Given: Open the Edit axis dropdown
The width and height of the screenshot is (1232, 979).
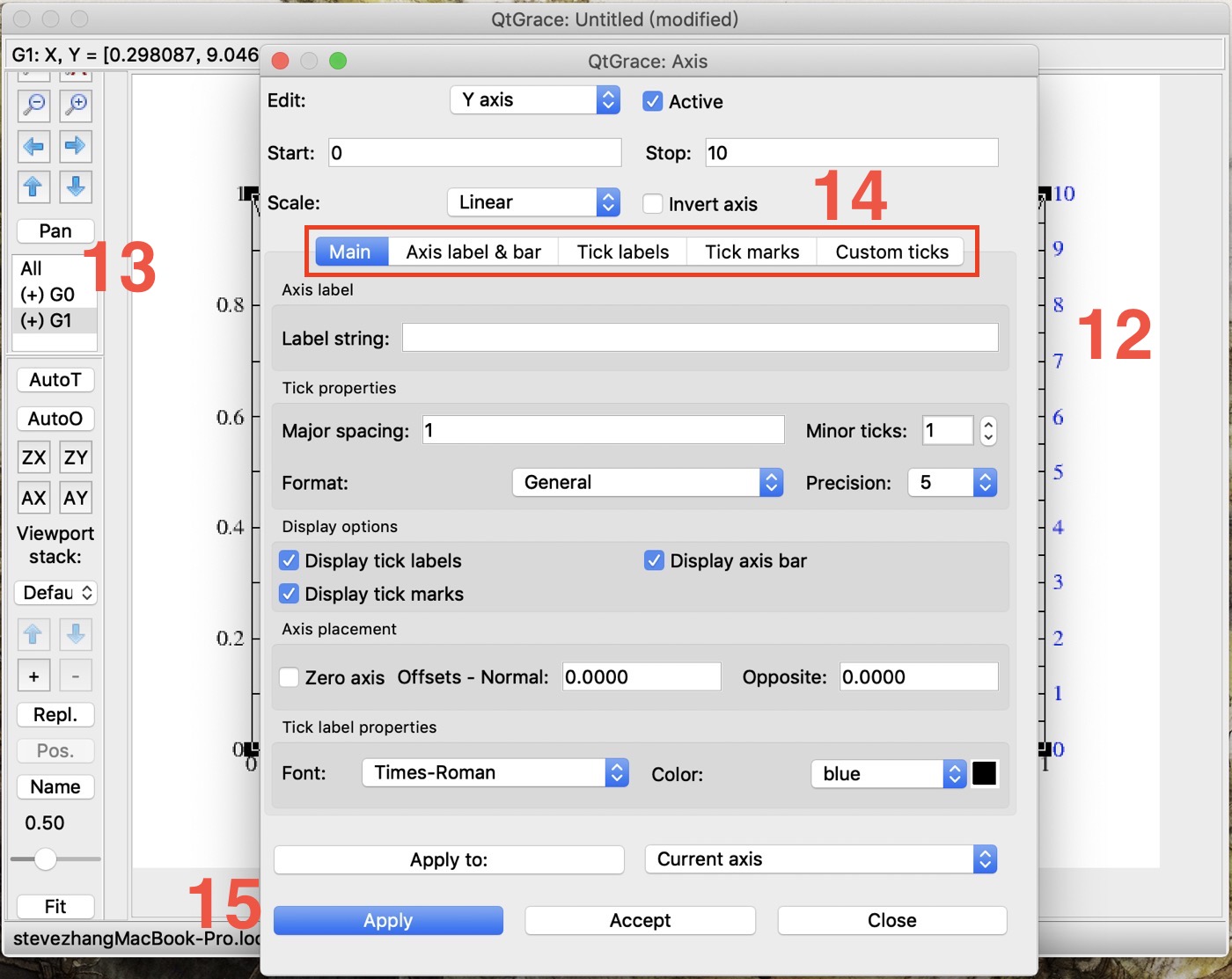Looking at the screenshot, I should [x=535, y=100].
